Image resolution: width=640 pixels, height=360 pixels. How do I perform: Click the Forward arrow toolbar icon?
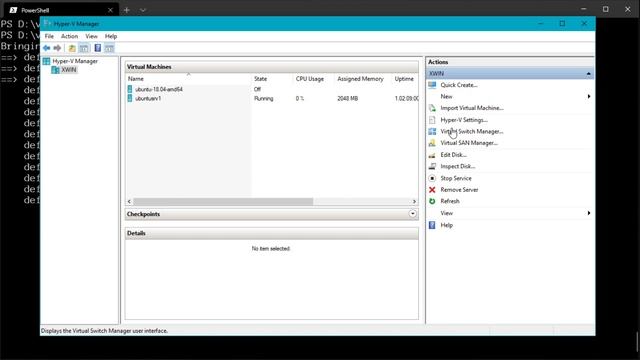click(57, 48)
